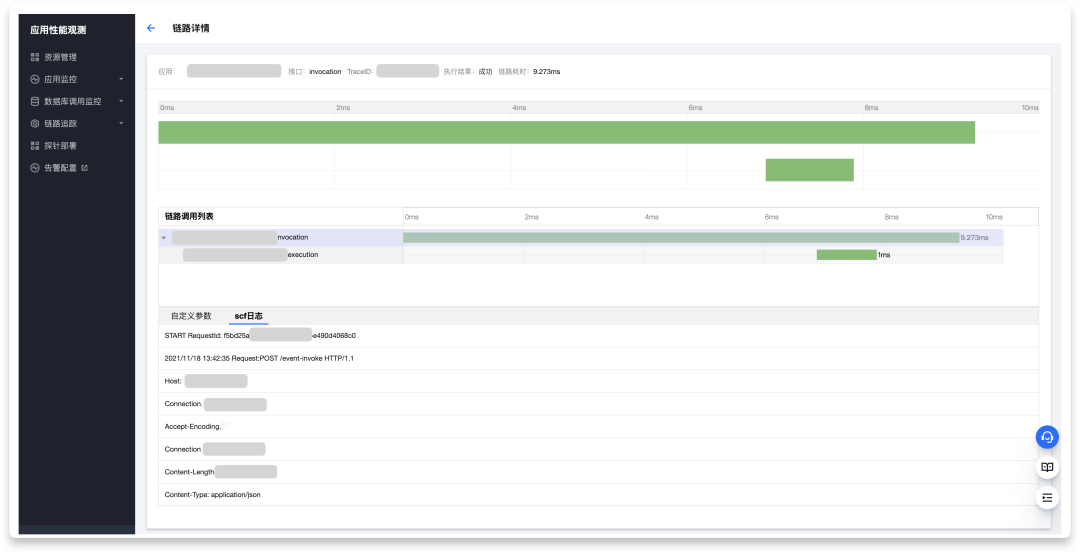Click the 告警配置 sidebar icon
The height and width of the screenshot is (553, 1080).
[x=35, y=167]
